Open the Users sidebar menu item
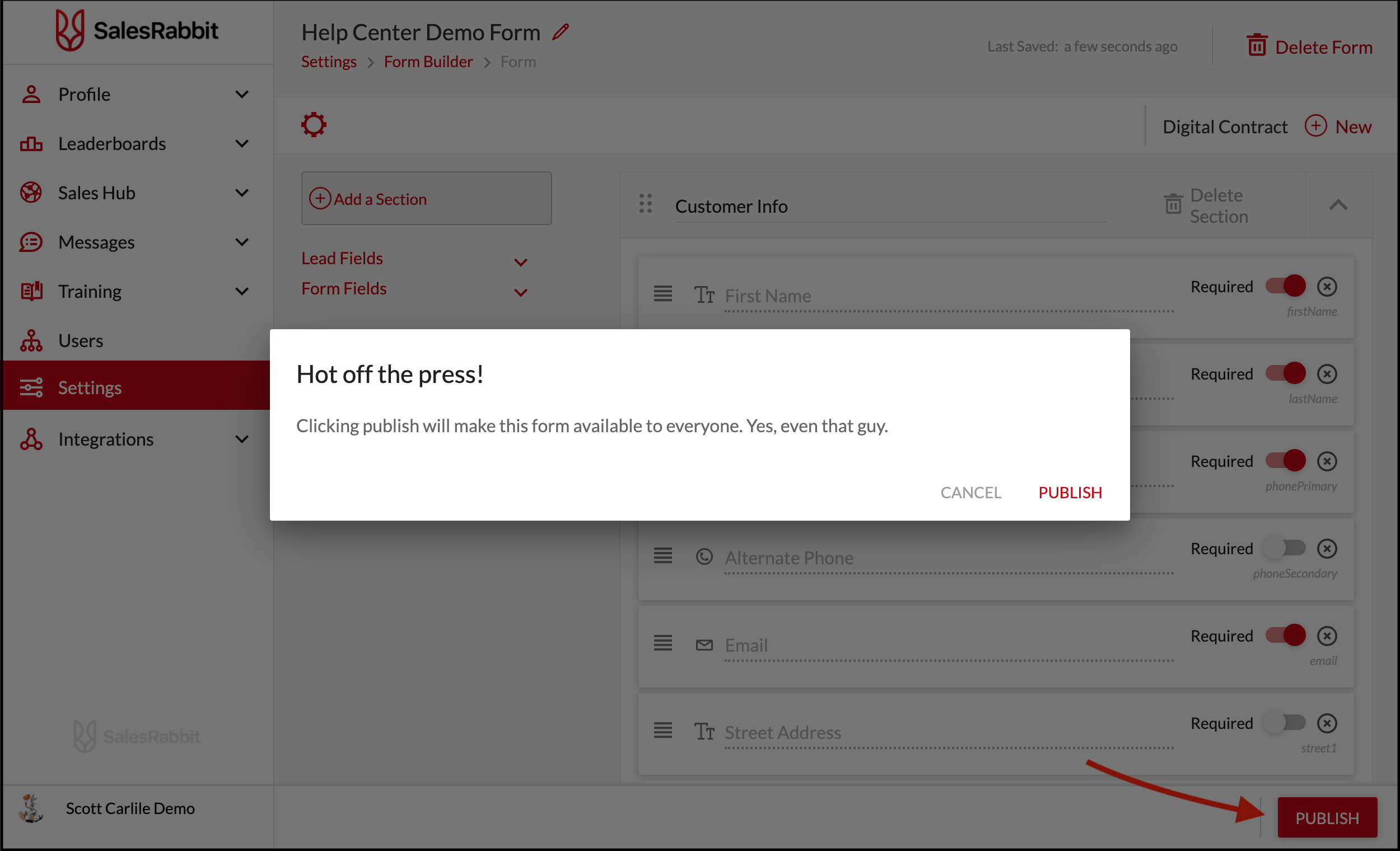Screen dimensions: 1400x851 click(x=81, y=340)
